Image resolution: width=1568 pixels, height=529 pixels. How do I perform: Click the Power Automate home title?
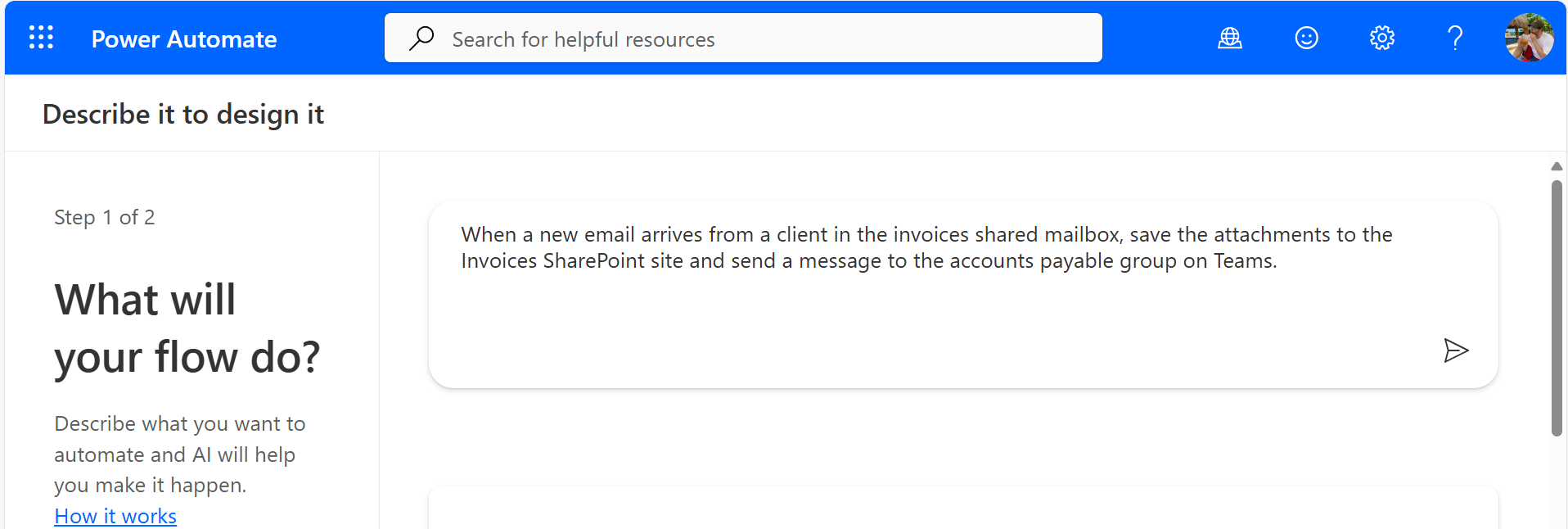coord(184,39)
